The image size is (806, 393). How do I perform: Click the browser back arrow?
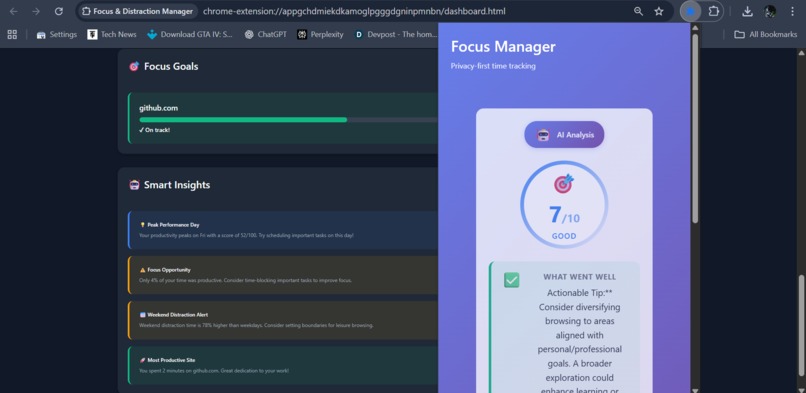[13, 11]
